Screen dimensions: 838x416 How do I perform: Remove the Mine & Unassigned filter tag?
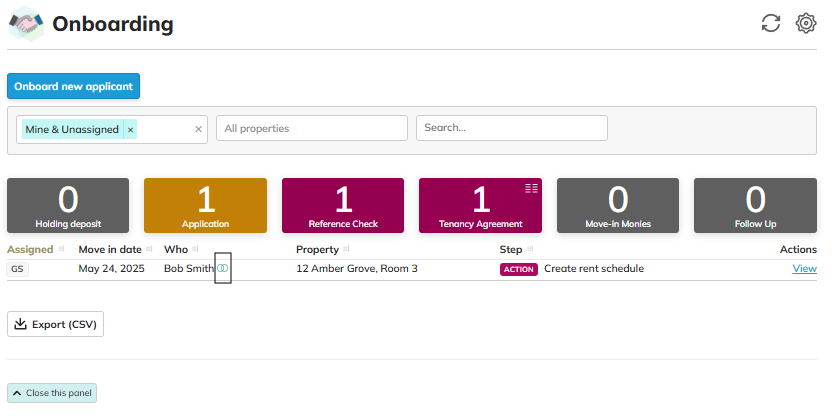click(x=130, y=130)
